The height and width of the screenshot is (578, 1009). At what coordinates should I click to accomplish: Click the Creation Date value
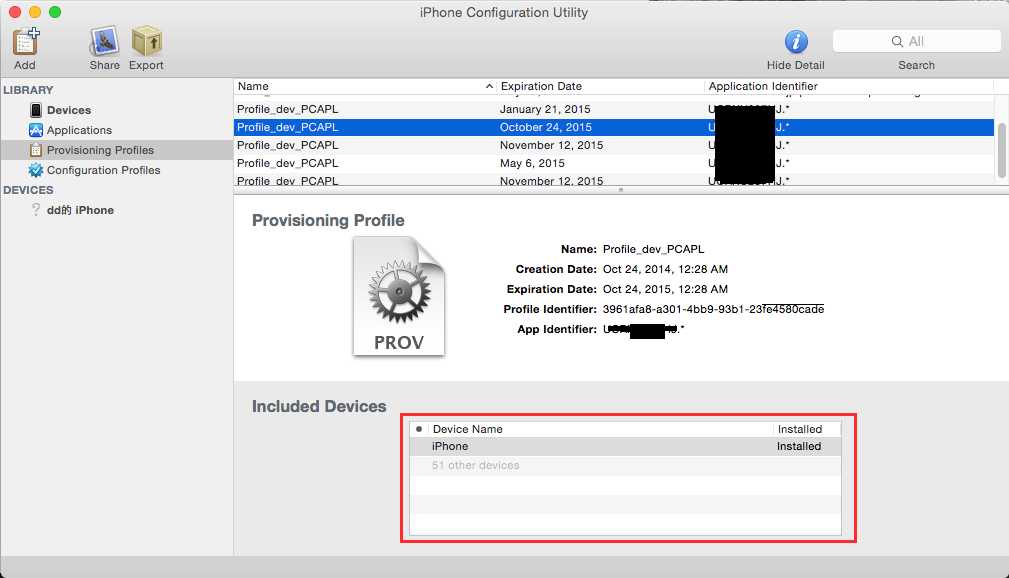(665, 269)
